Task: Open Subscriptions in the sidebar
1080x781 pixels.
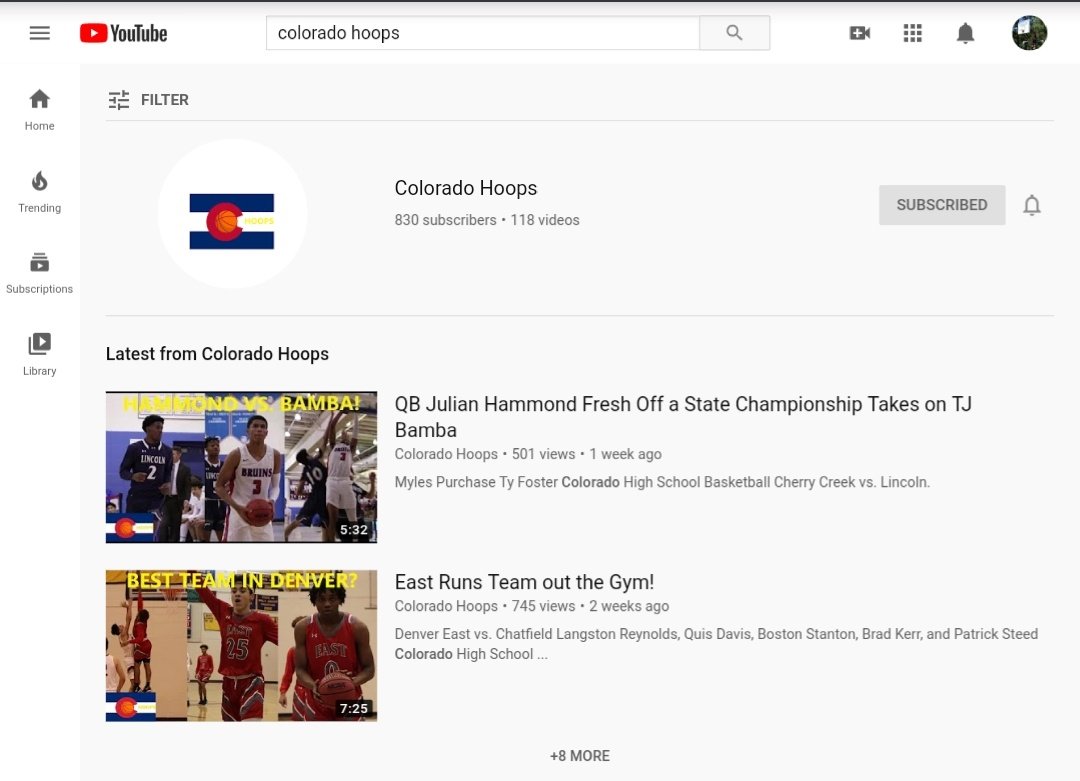Action: click(39, 273)
